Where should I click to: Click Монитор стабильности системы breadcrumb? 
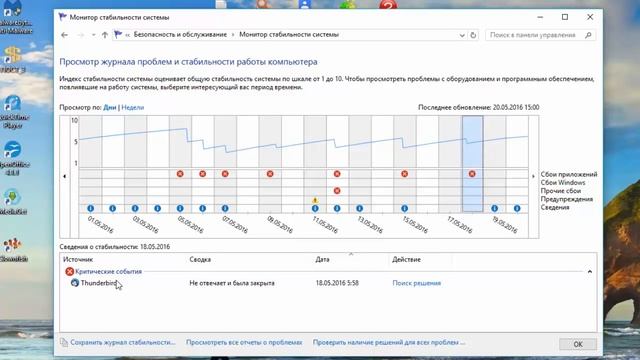[289, 35]
